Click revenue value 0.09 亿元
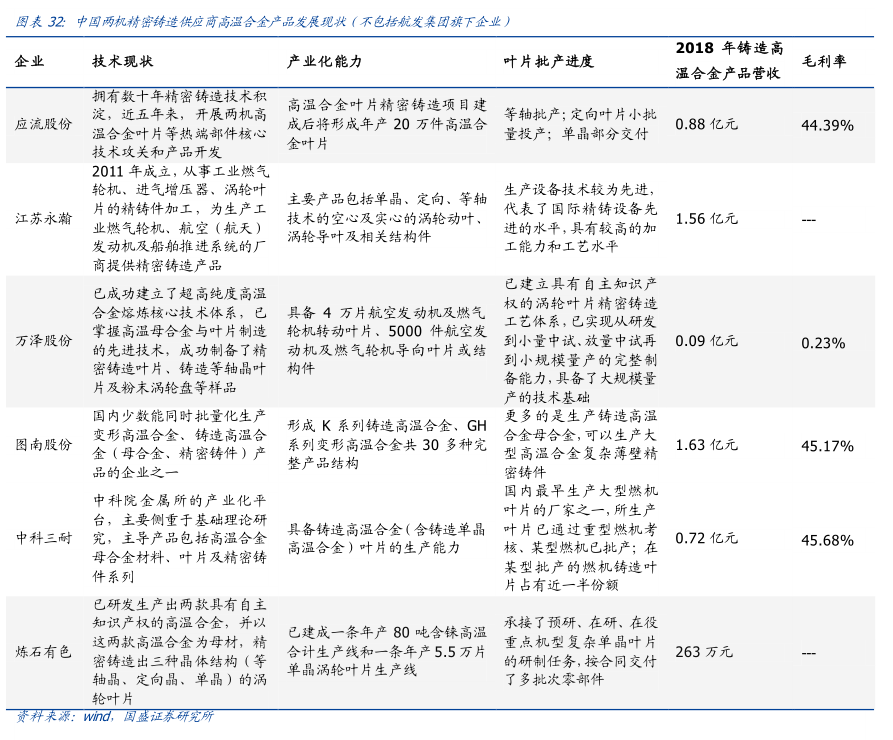The image size is (893, 740). pyautogui.click(x=707, y=341)
